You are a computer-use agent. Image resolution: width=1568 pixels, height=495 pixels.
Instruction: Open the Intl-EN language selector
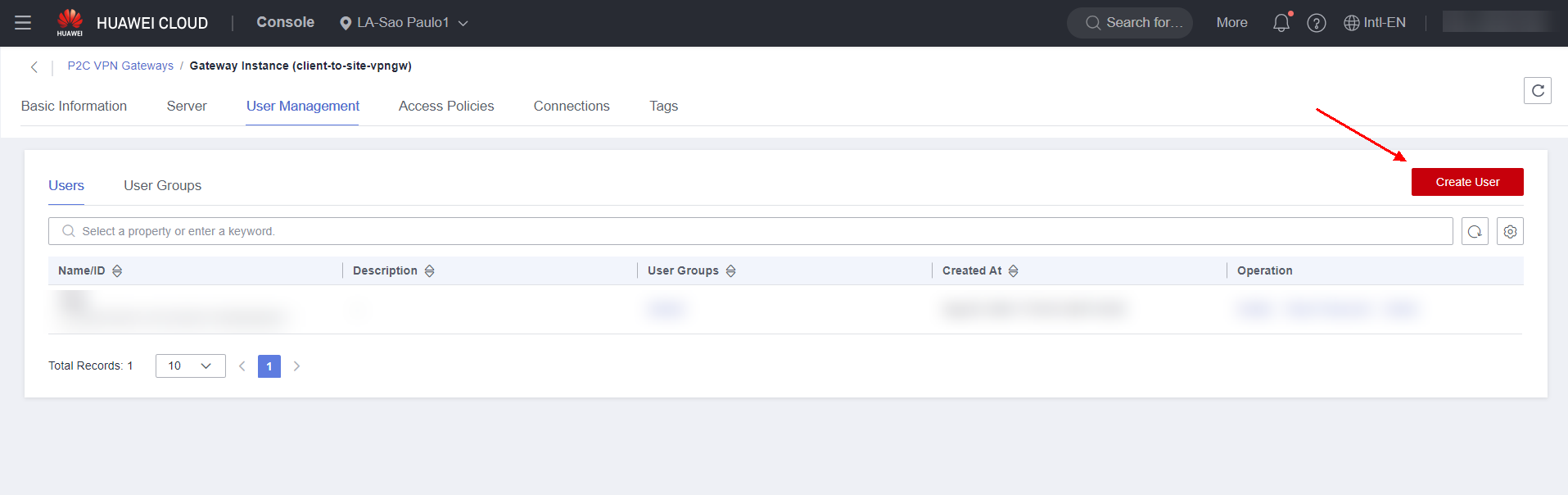pos(1375,23)
